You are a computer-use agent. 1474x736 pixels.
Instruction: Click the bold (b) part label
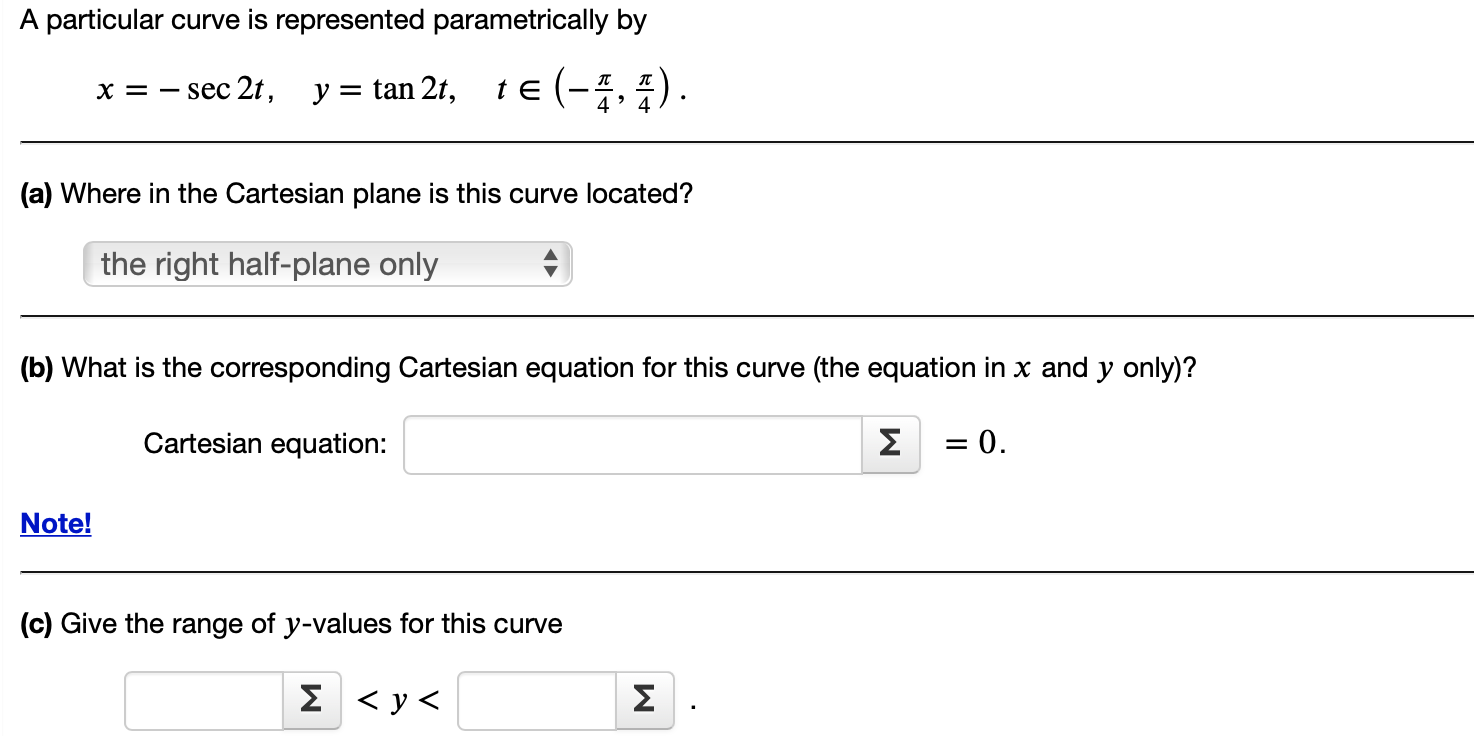pyautogui.click(x=38, y=368)
